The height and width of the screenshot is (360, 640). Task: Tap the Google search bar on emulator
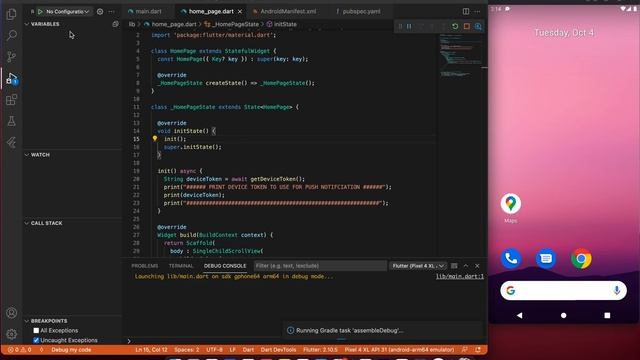click(x=563, y=291)
